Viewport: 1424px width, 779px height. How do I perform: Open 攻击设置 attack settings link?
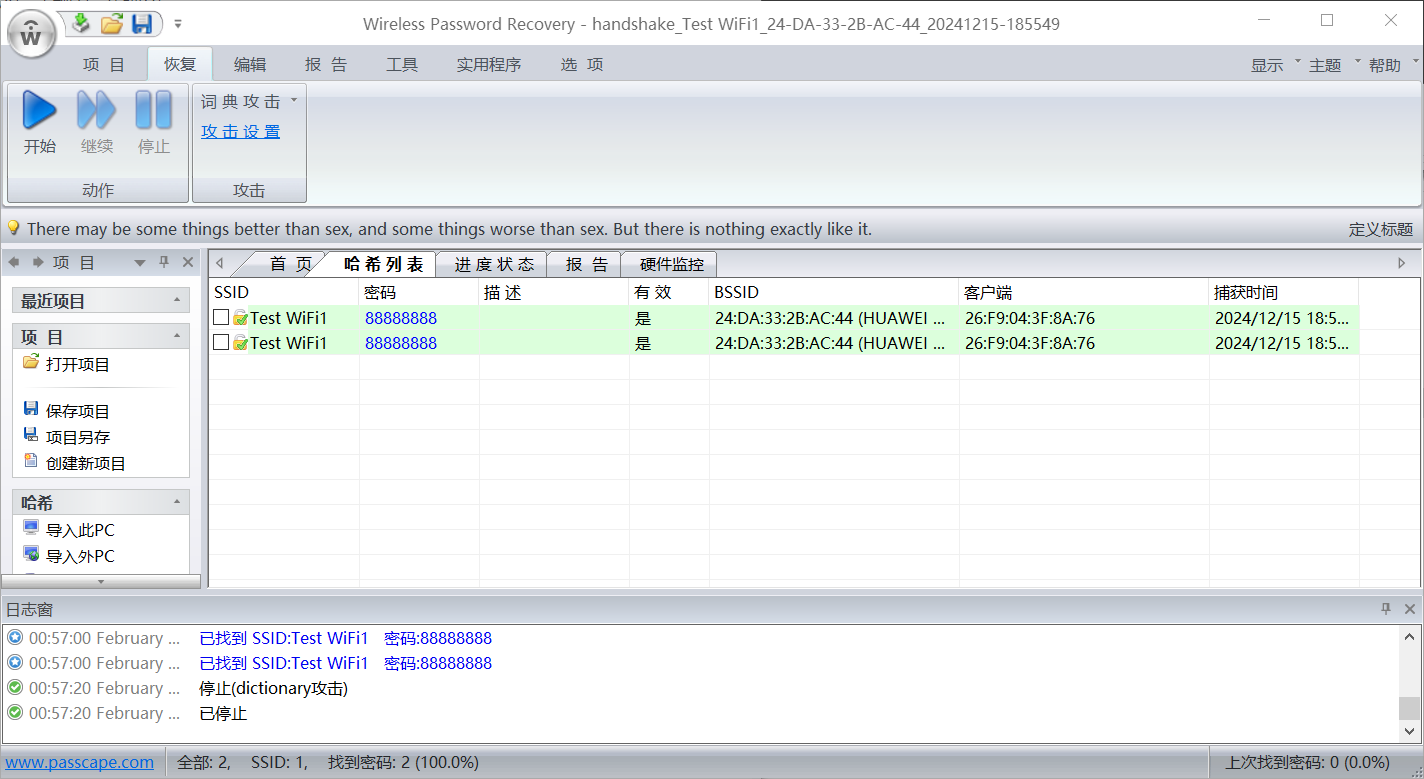coord(240,131)
